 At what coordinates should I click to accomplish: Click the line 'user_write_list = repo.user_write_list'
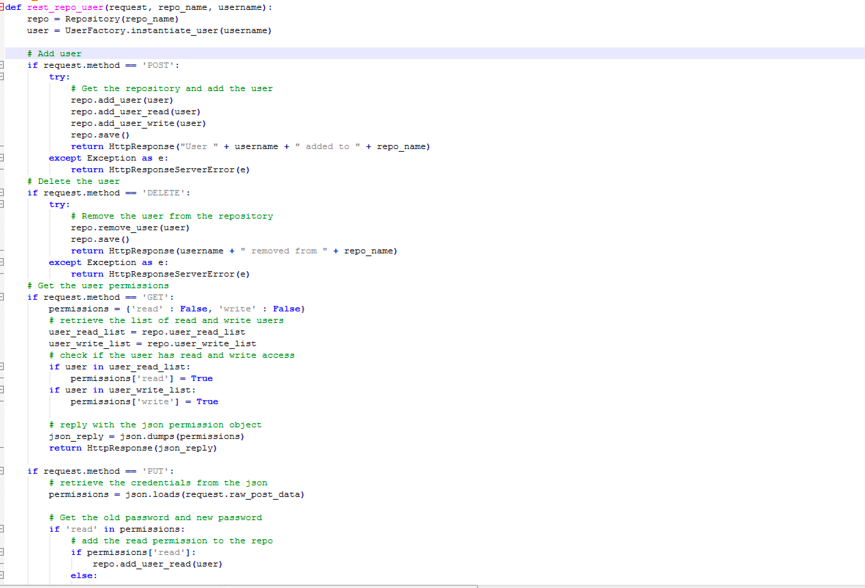pyautogui.click(x=152, y=343)
